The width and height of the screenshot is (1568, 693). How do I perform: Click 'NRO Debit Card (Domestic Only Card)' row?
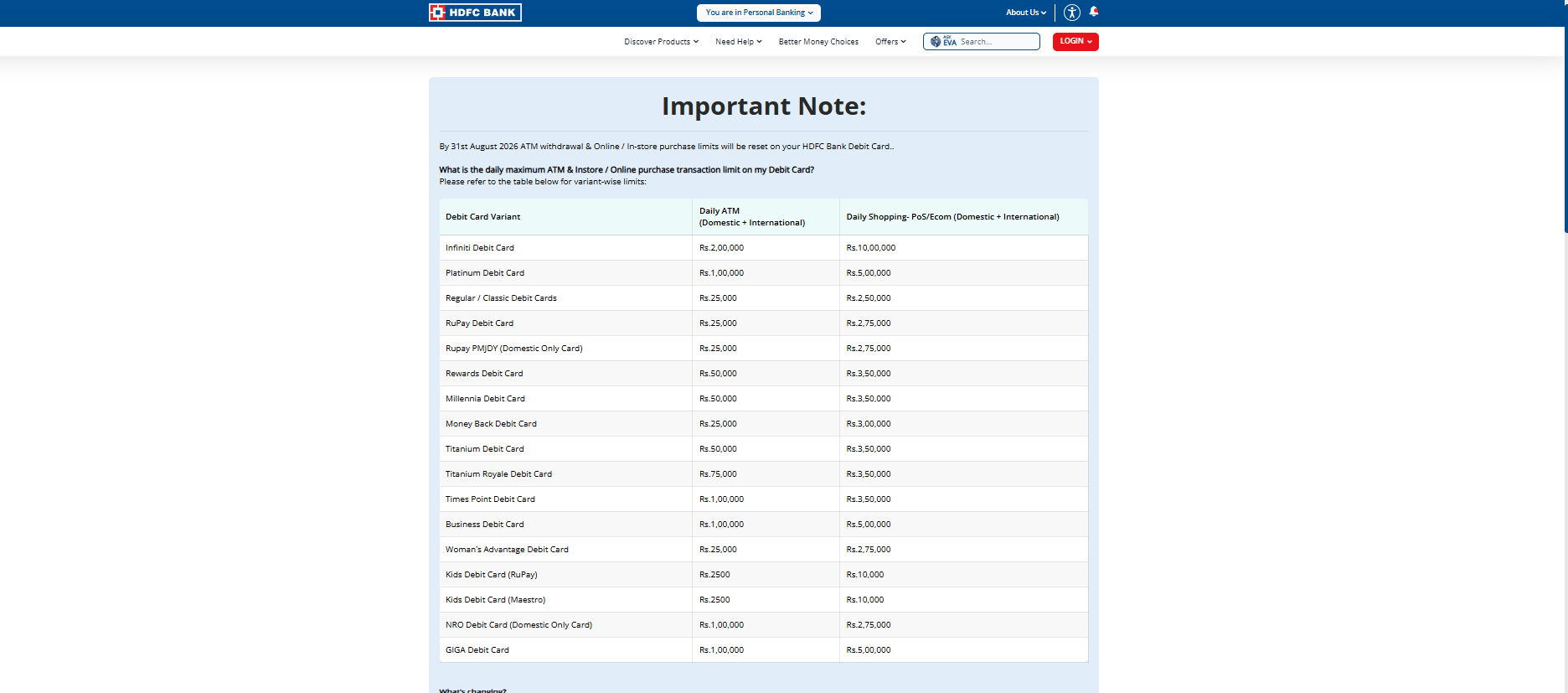[518, 625]
